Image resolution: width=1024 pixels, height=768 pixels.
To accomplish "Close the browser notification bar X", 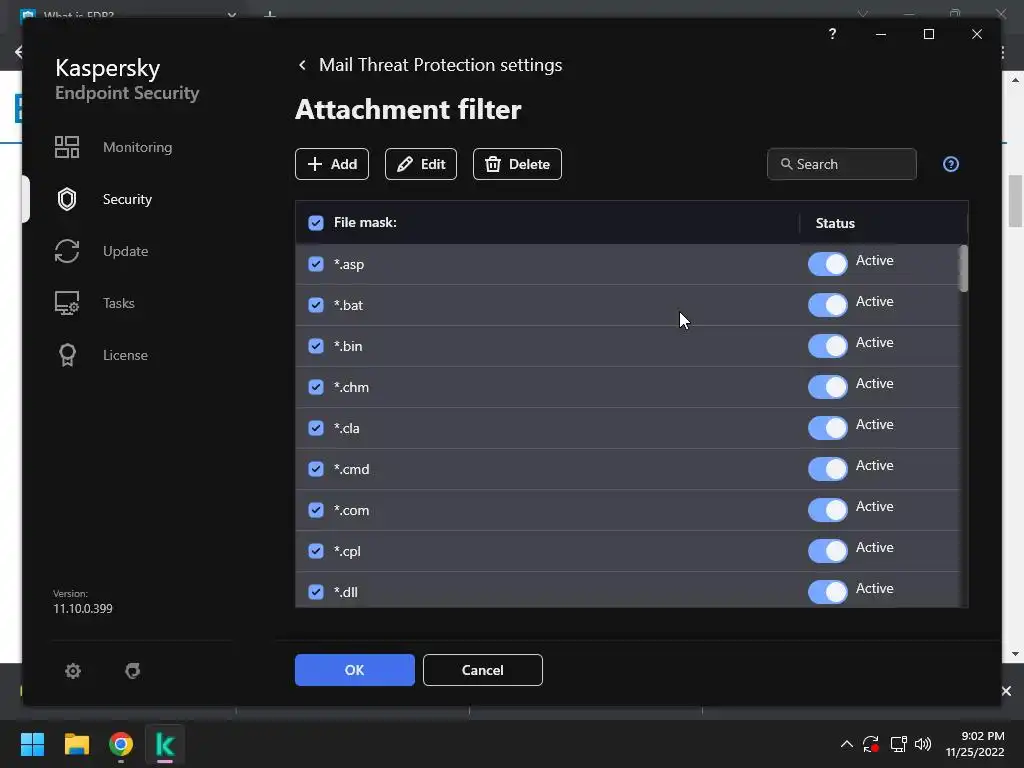I will [1006, 691].
